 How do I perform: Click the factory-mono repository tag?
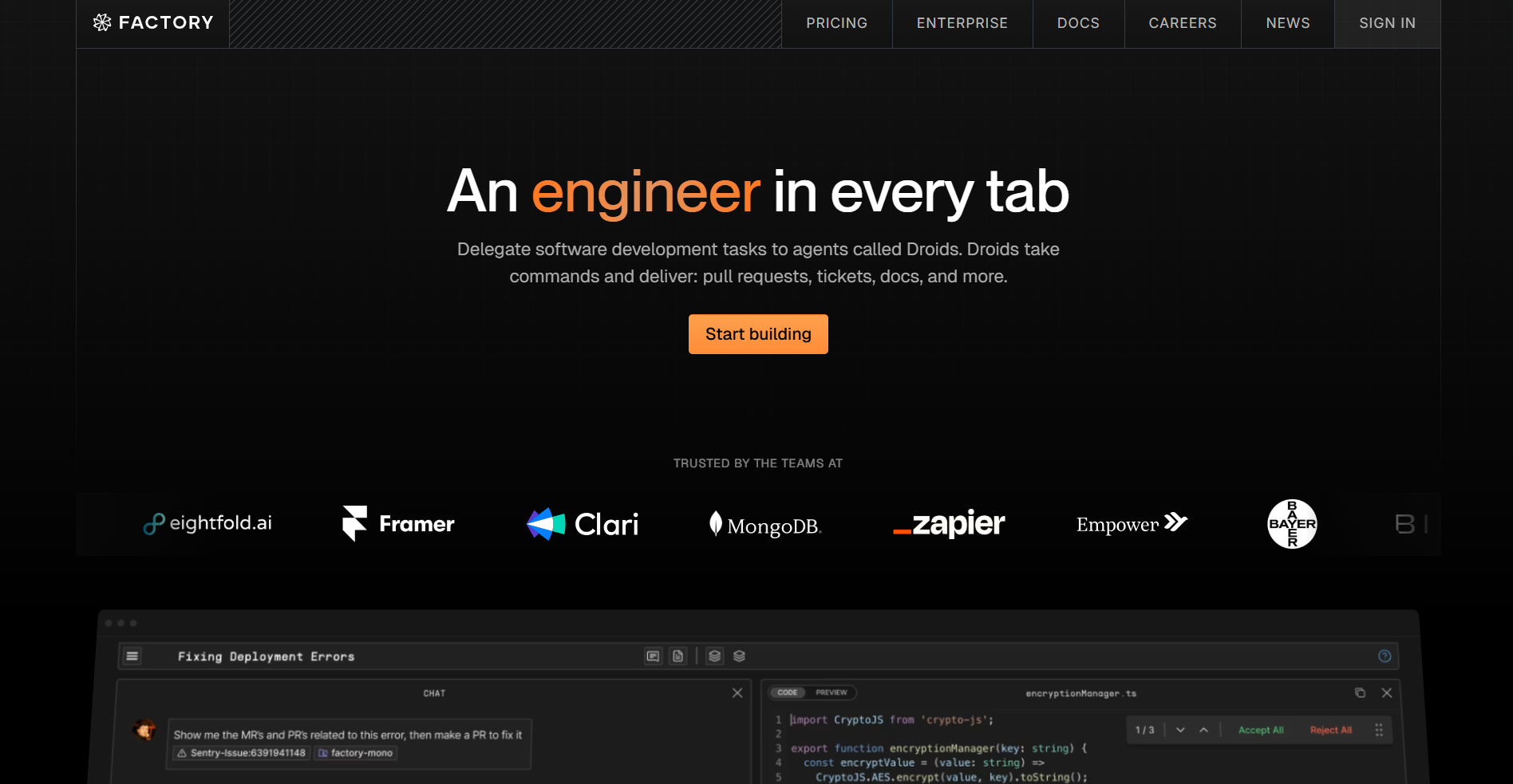click(356, 753)
